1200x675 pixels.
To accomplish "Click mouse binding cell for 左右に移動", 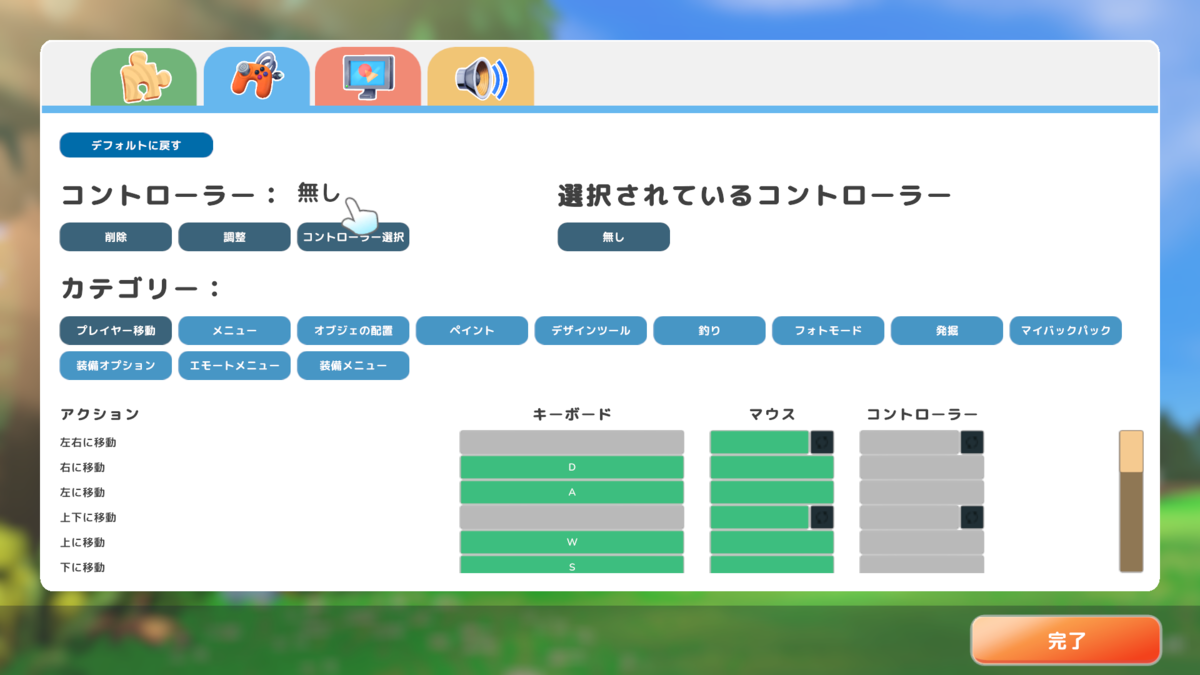I will (759, 442).
